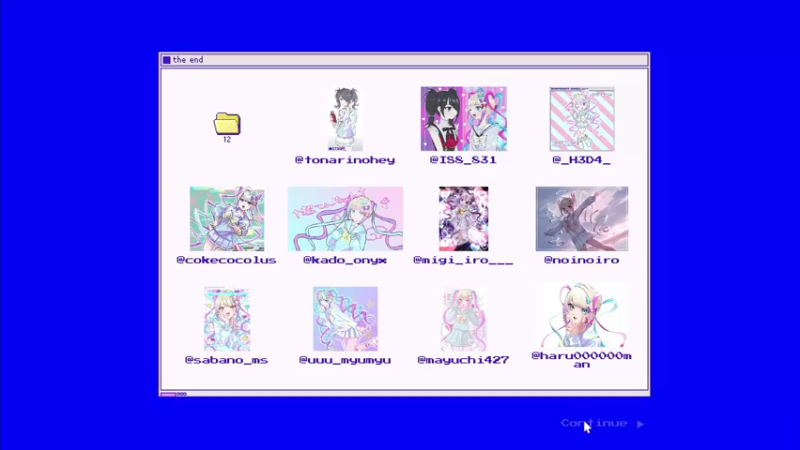Open the @migi_iro___ artwork thumbnail
This screenshot has height=450, width=800.
(464, 219)
